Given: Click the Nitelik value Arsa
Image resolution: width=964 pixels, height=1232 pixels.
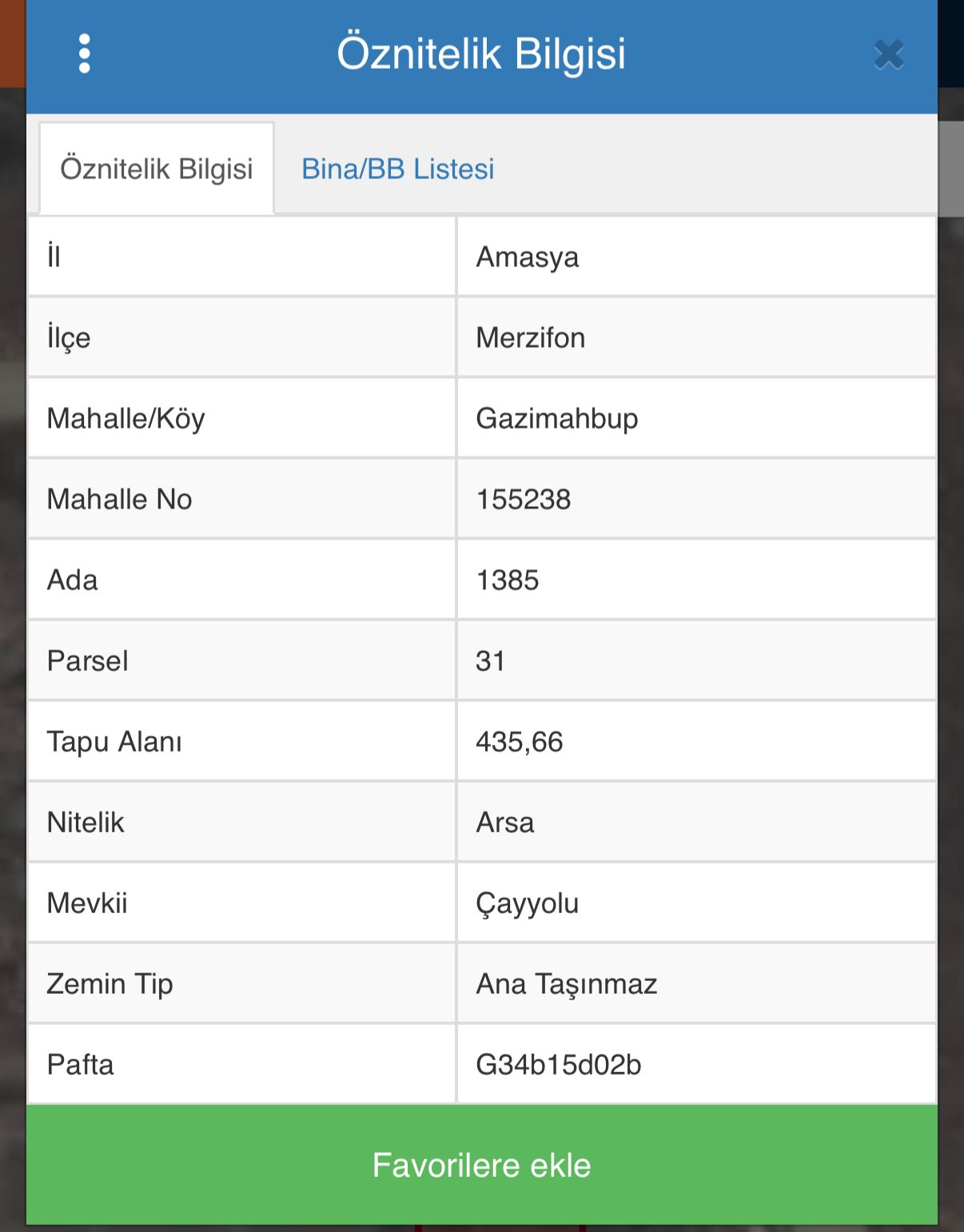Looking at the screenshot, I should [505, 823].
